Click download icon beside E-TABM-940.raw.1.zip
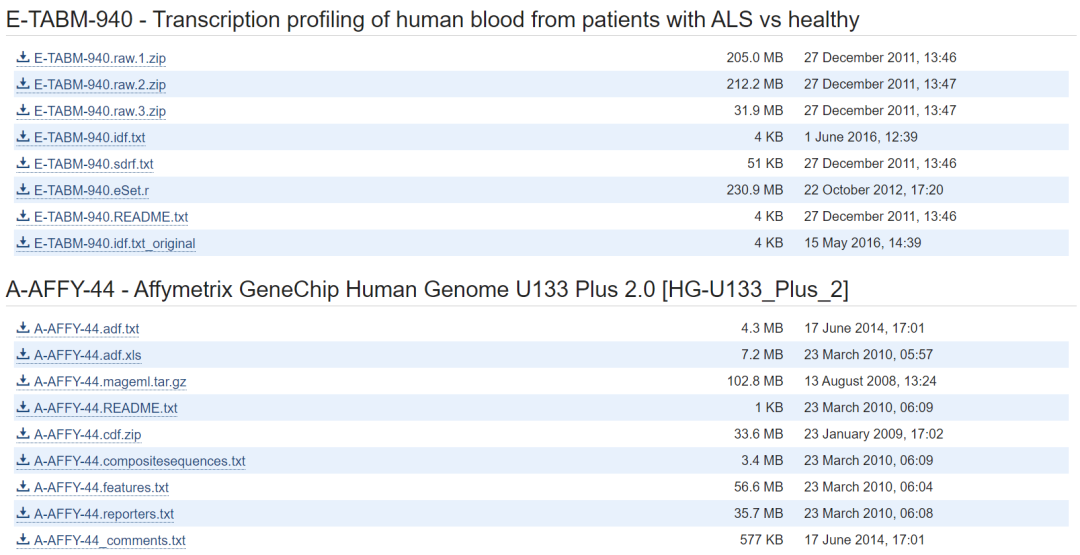 pos(23,58)
